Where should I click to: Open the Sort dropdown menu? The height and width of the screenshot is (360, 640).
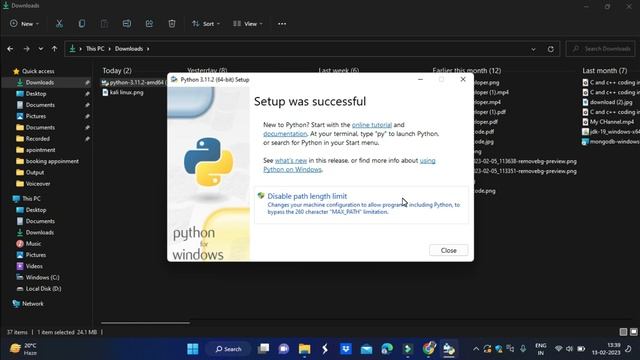[206, 24]
